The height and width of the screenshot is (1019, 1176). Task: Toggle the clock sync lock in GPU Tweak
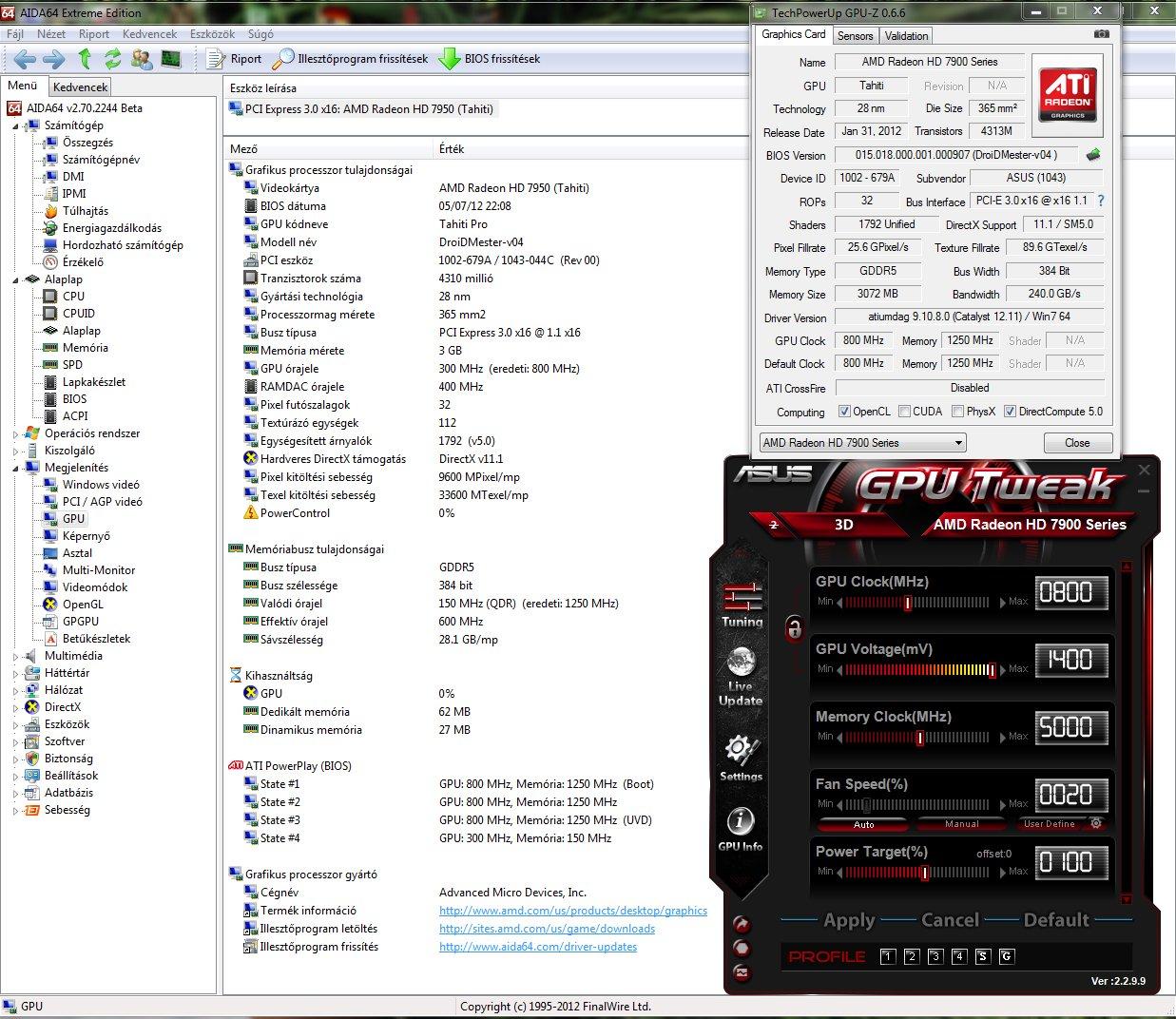(794, 627)
